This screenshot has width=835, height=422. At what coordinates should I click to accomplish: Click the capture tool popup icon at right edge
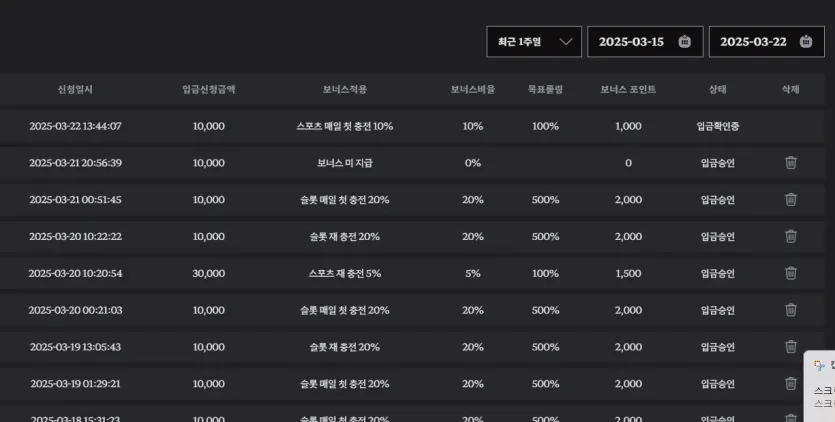(819, 365)
